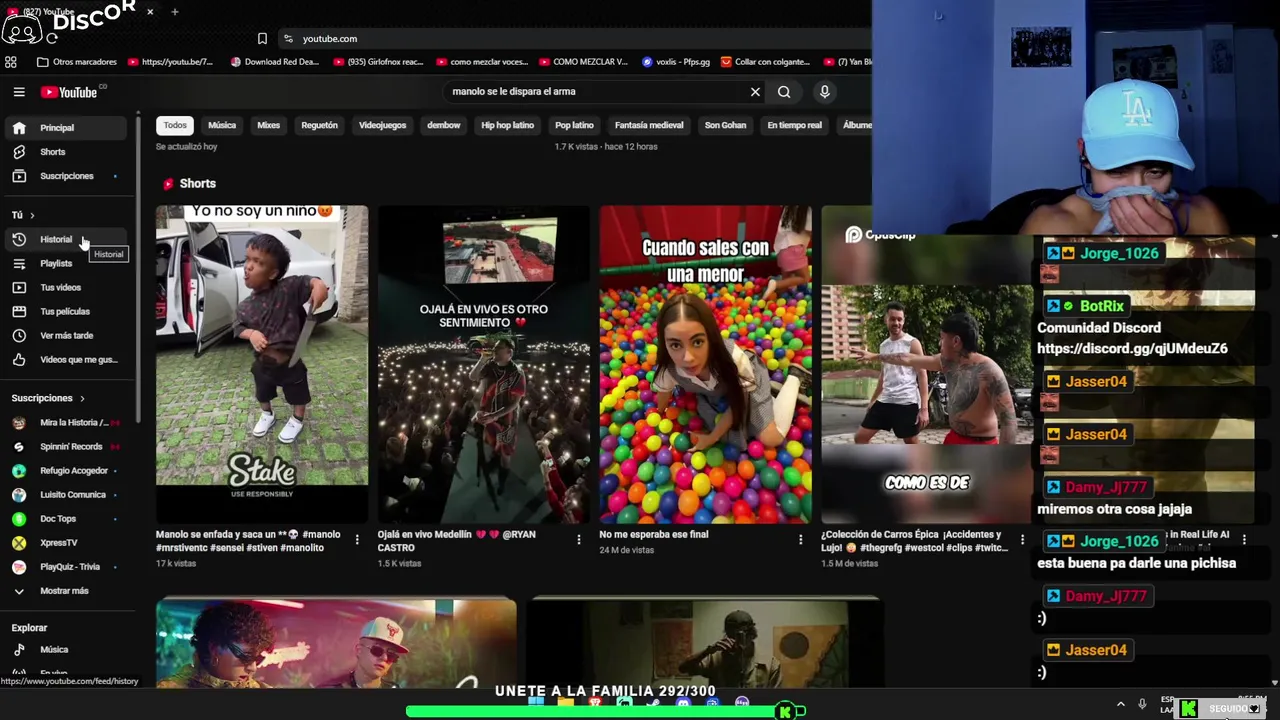Open the Luisito Comunica subscription channel
The width and height of the screenshot is (1280, 720).
tap(66, 495)
